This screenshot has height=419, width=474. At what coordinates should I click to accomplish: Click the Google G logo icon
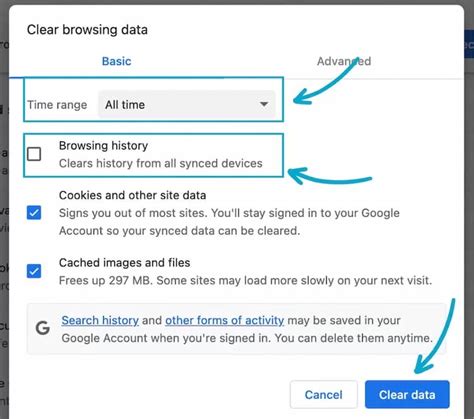tap(43, 328)
